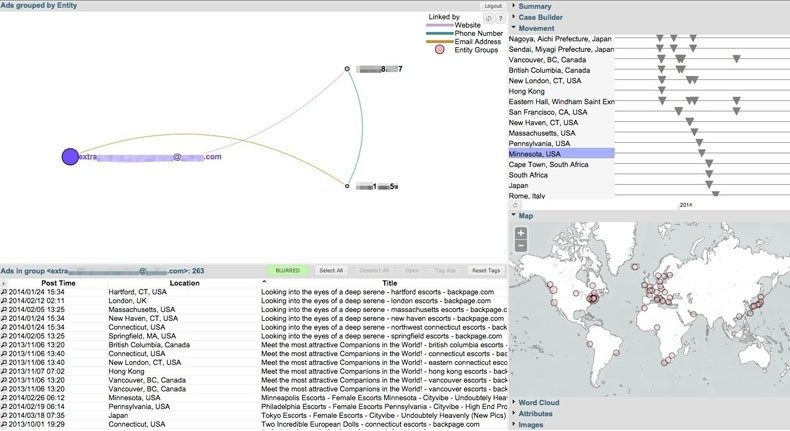
Task: Open the help question mark icon
Action: tap(500, 18)
